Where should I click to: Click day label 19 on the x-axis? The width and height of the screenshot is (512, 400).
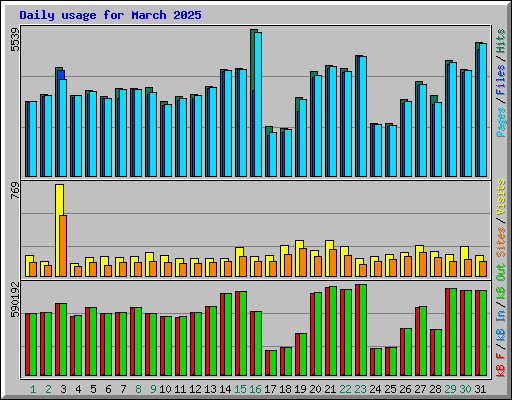(300, 389)
